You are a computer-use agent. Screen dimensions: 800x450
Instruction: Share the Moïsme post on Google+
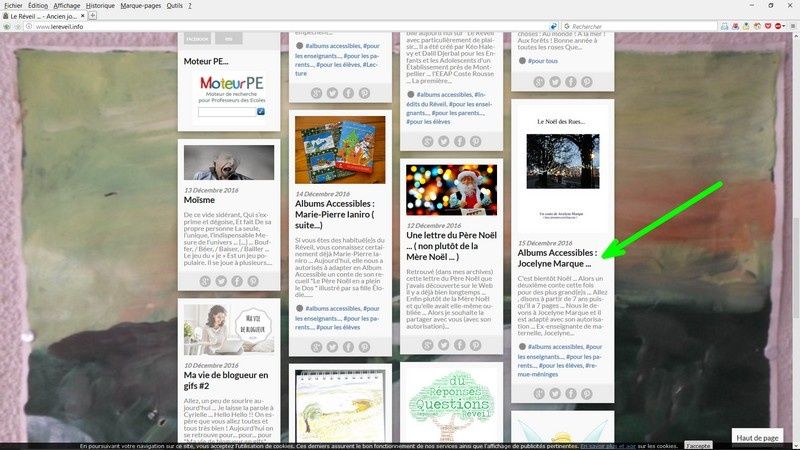(x=205, y=281)
